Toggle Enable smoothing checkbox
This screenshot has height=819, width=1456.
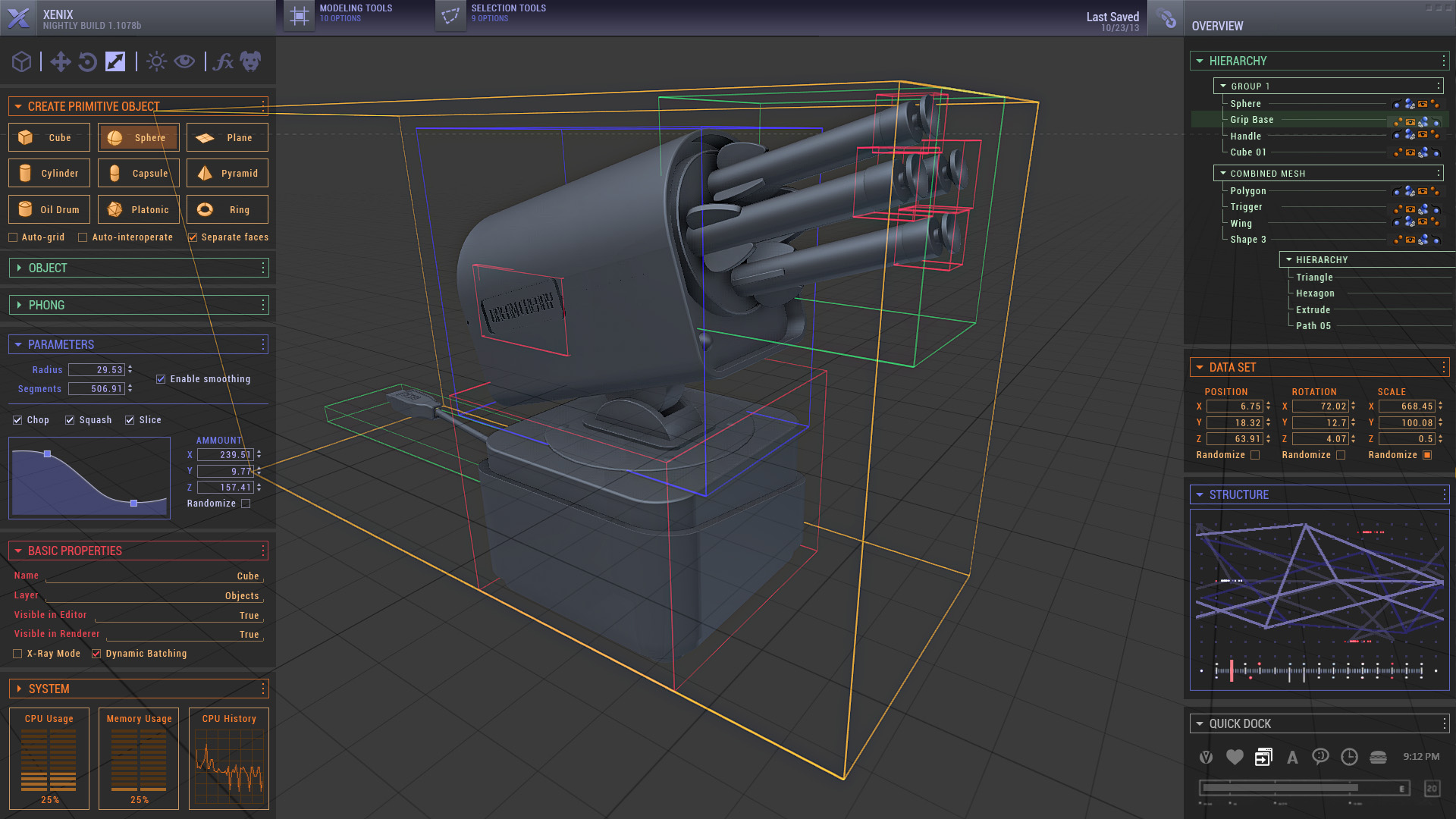(x=161, y=379)
